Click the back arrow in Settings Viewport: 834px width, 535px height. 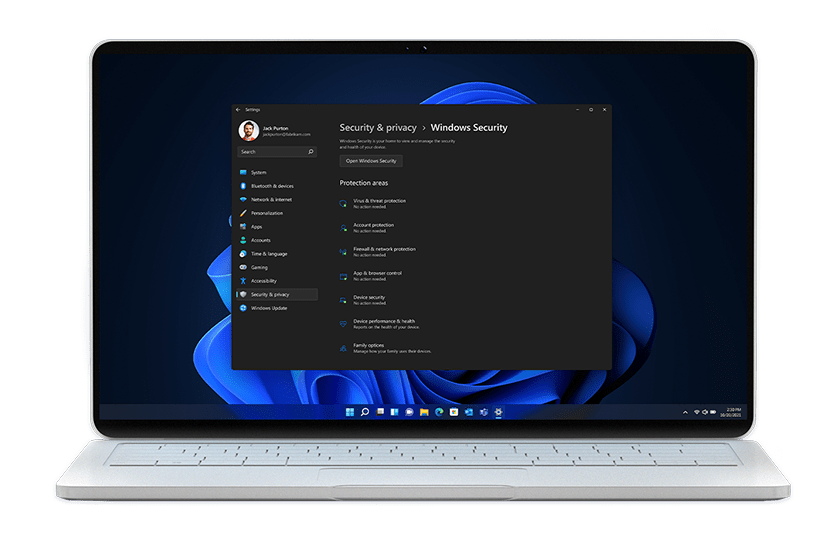(x=238, y=109)
